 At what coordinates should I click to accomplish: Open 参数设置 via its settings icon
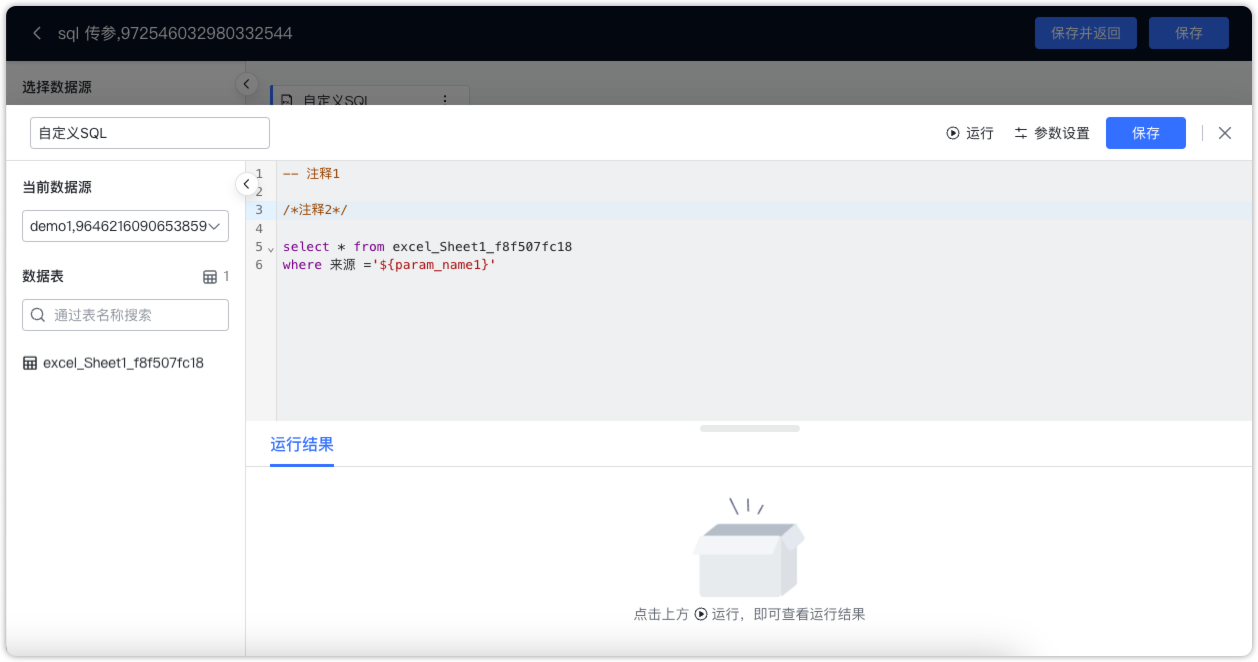[x=1020, y=132]
